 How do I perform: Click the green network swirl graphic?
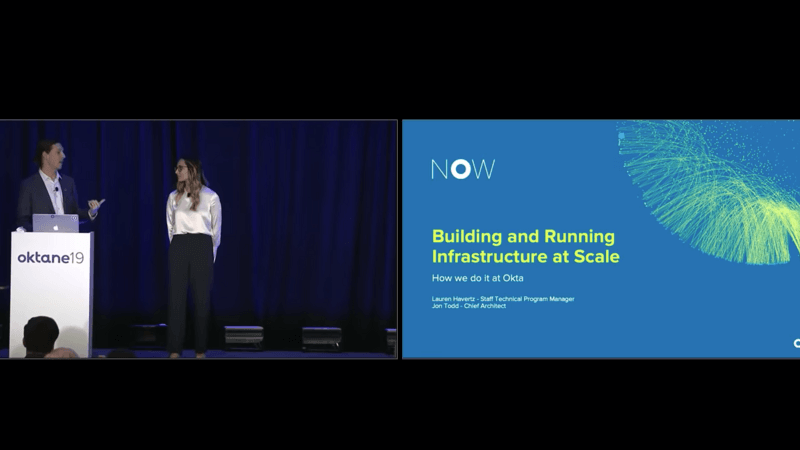click(715, 185)
